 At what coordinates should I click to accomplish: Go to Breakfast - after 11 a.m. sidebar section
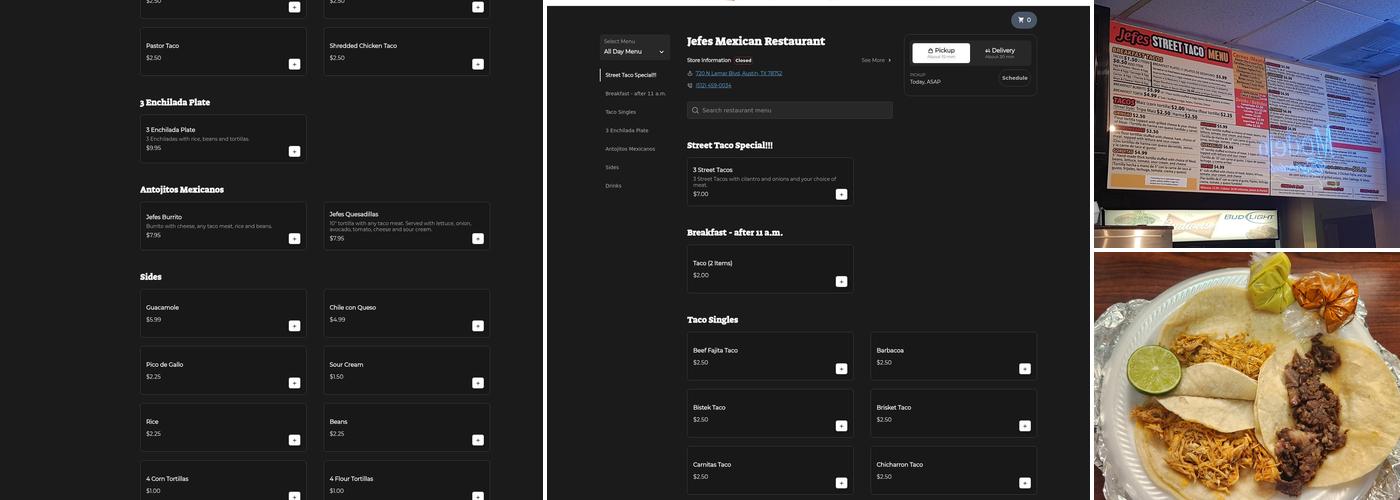click(635, 93)
